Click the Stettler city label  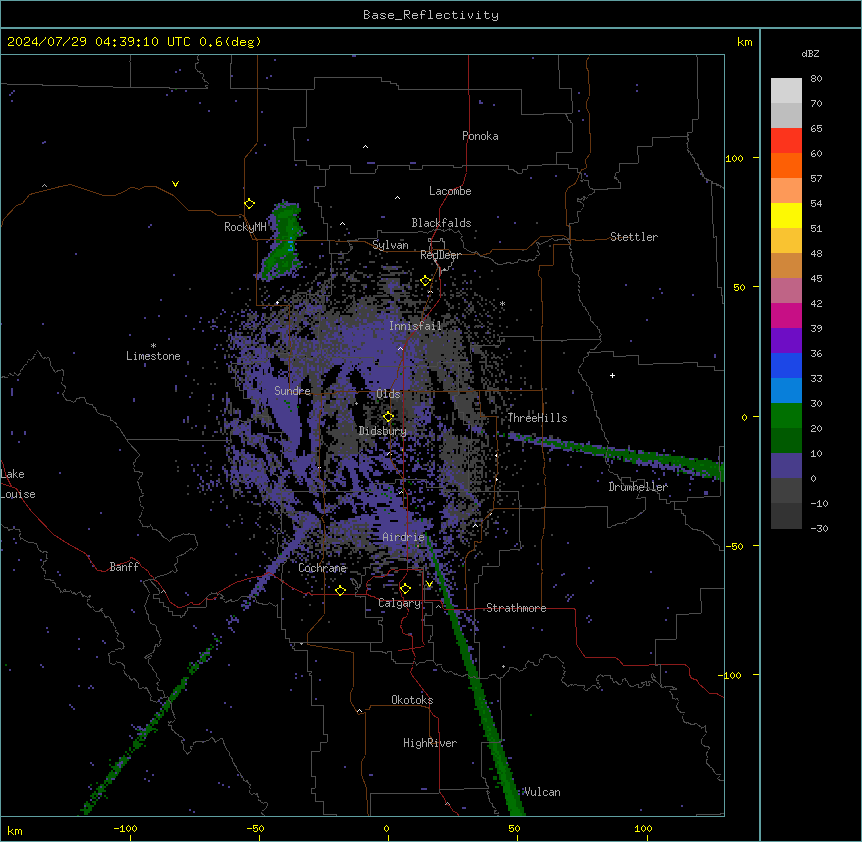click(634, 237)
